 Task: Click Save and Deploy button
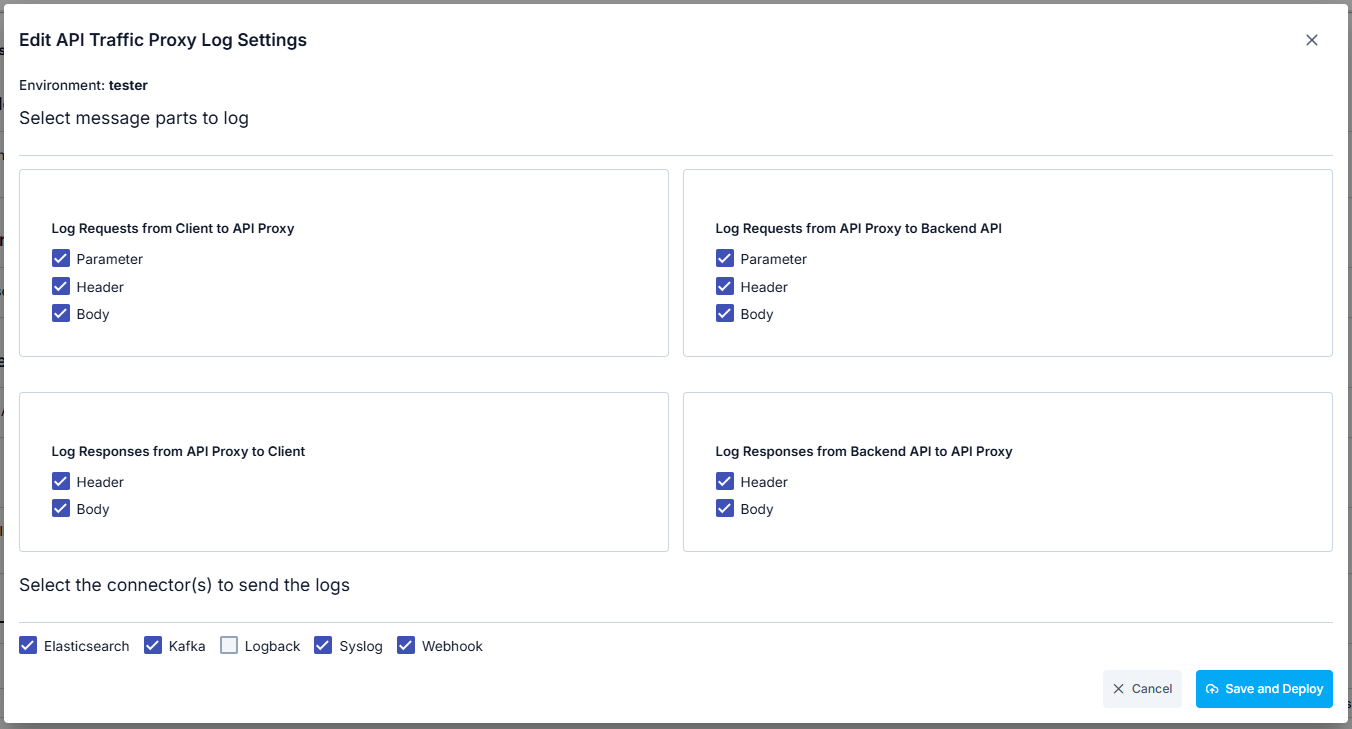point(1264,689)
